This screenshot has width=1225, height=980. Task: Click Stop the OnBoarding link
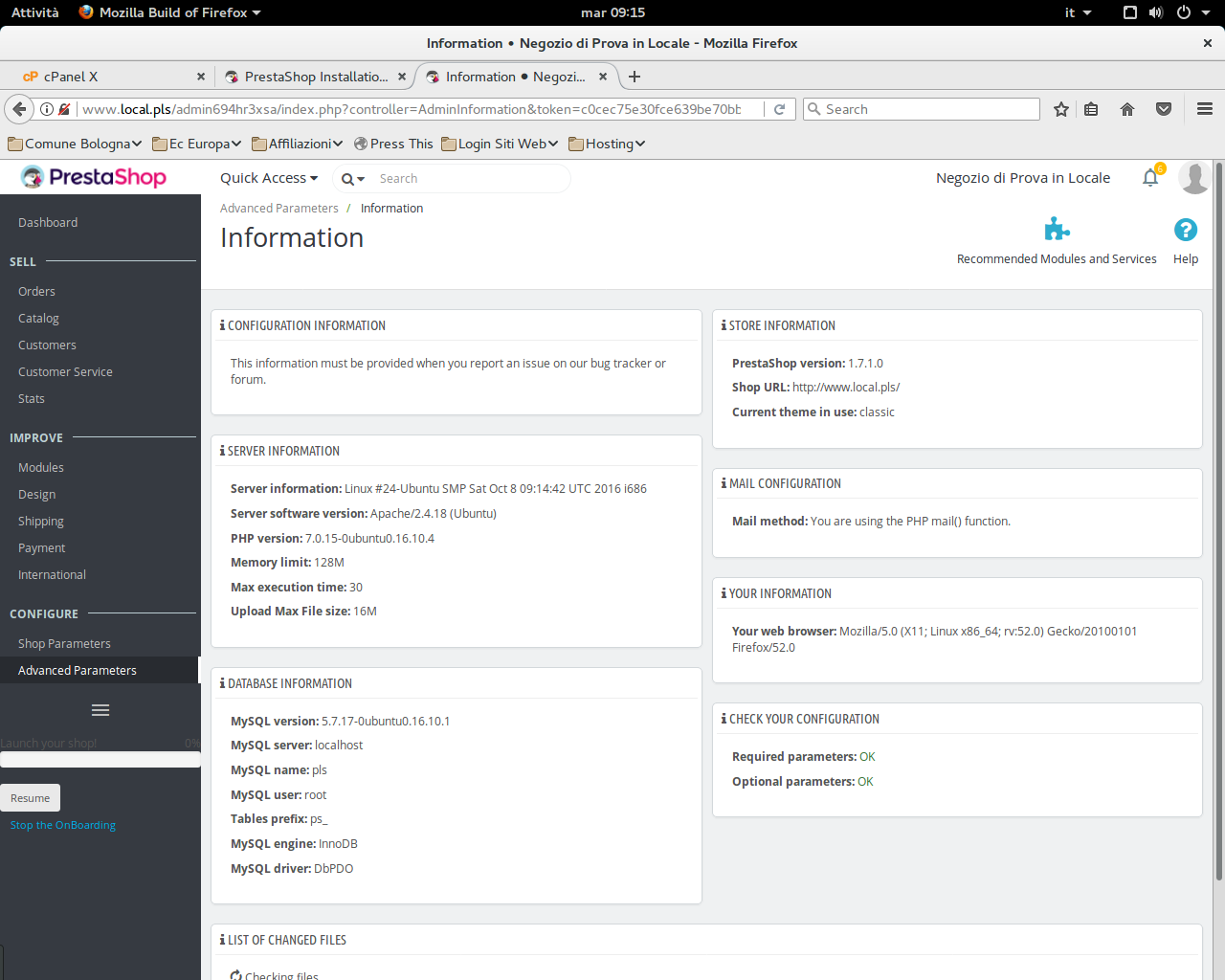[63, 825]
